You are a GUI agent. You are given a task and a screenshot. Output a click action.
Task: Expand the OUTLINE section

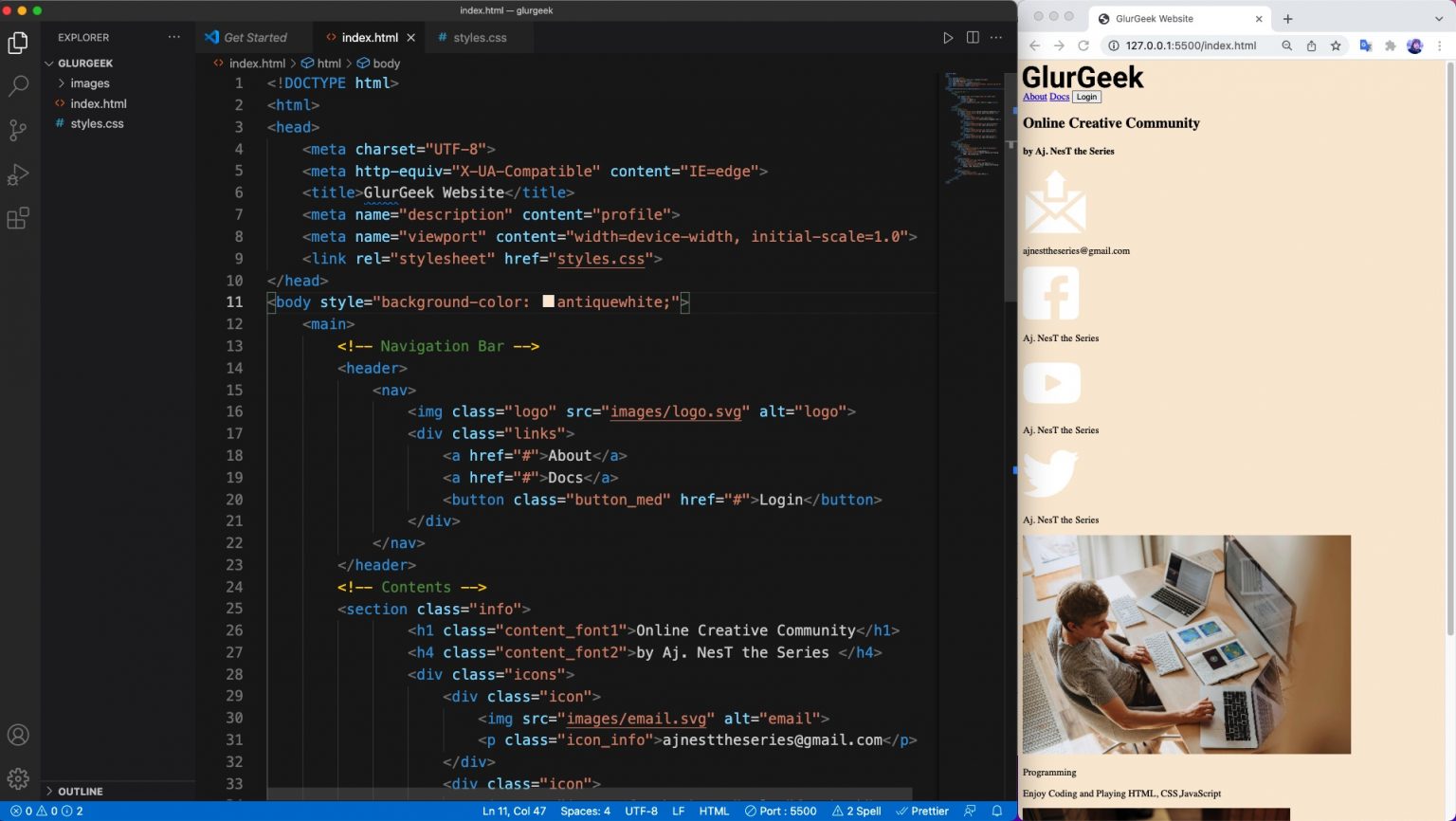point(80,791)
